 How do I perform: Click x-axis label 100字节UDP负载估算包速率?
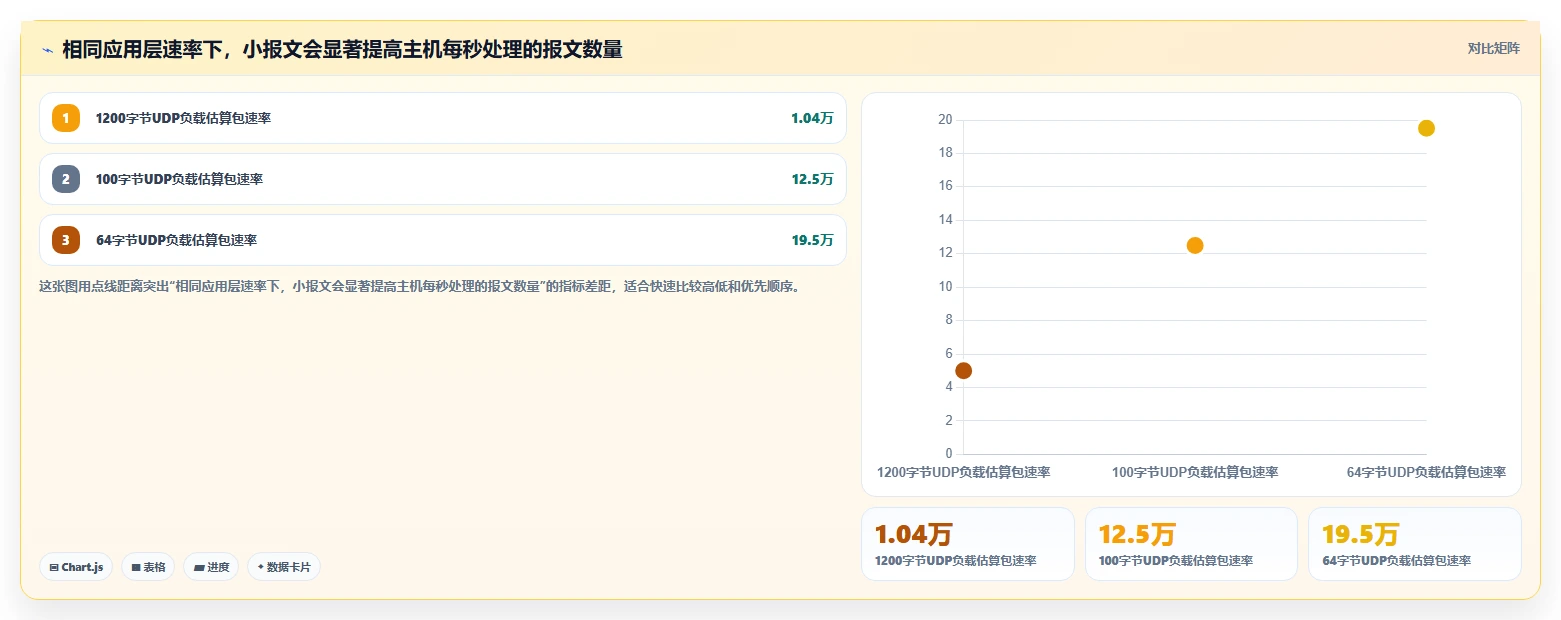click(x=1195, y=472)
